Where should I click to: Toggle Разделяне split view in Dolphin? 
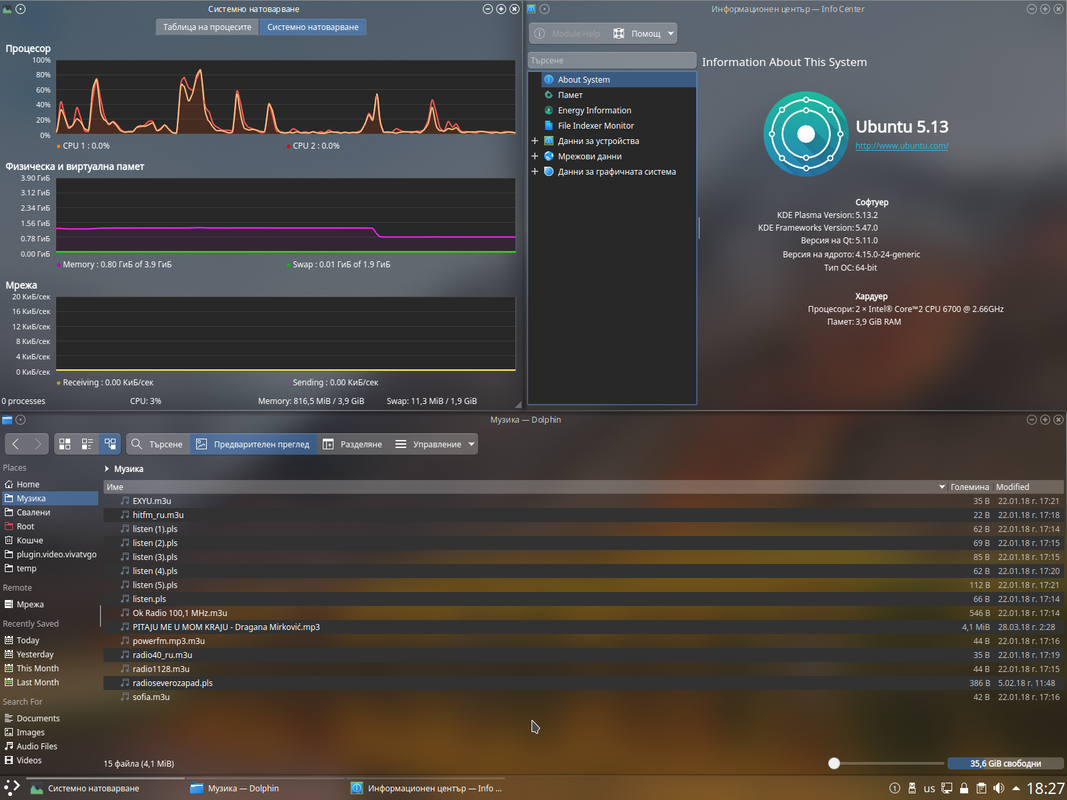coord(352,444)
